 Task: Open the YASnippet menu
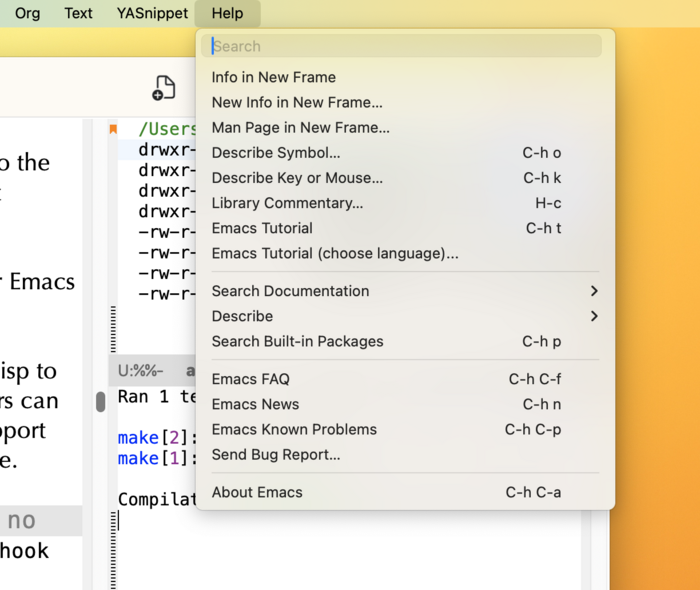(x=152, y=13)
